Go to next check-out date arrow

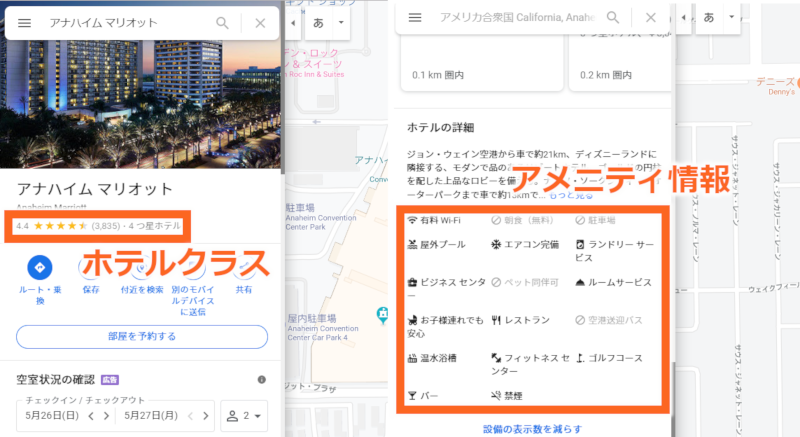pos(206,416)
